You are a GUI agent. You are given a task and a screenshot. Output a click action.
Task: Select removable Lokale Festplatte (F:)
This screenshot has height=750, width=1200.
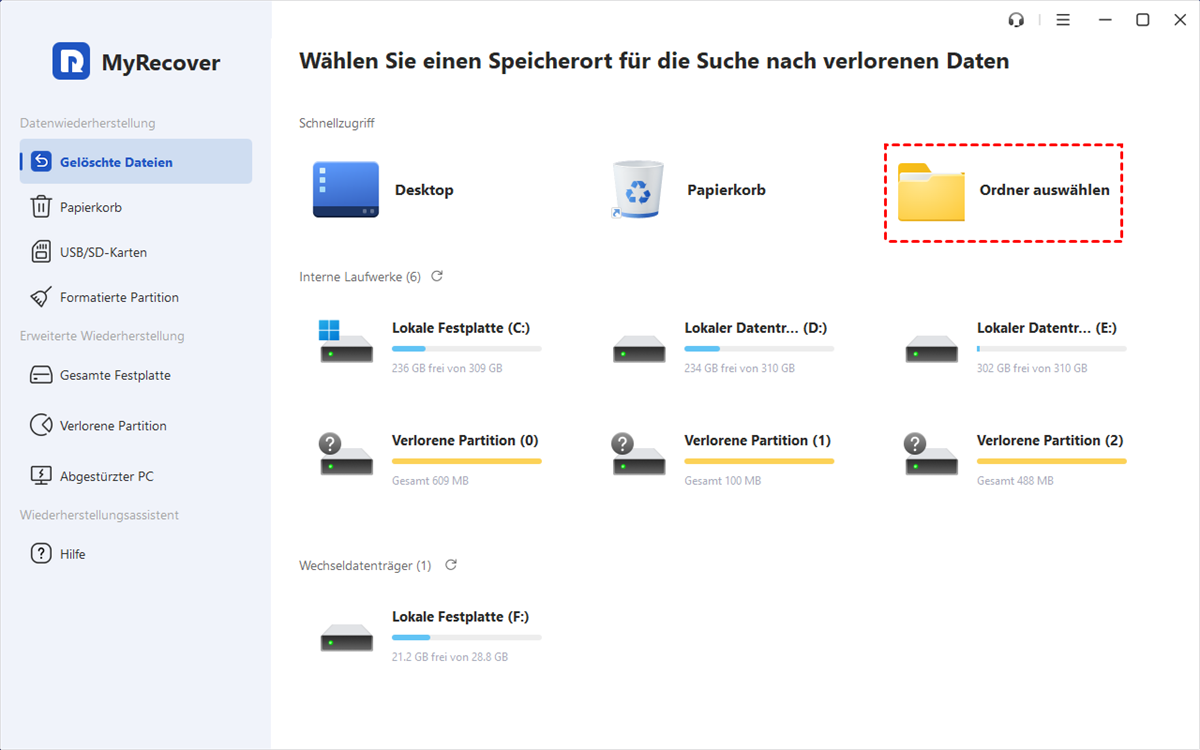click(430, 635)
